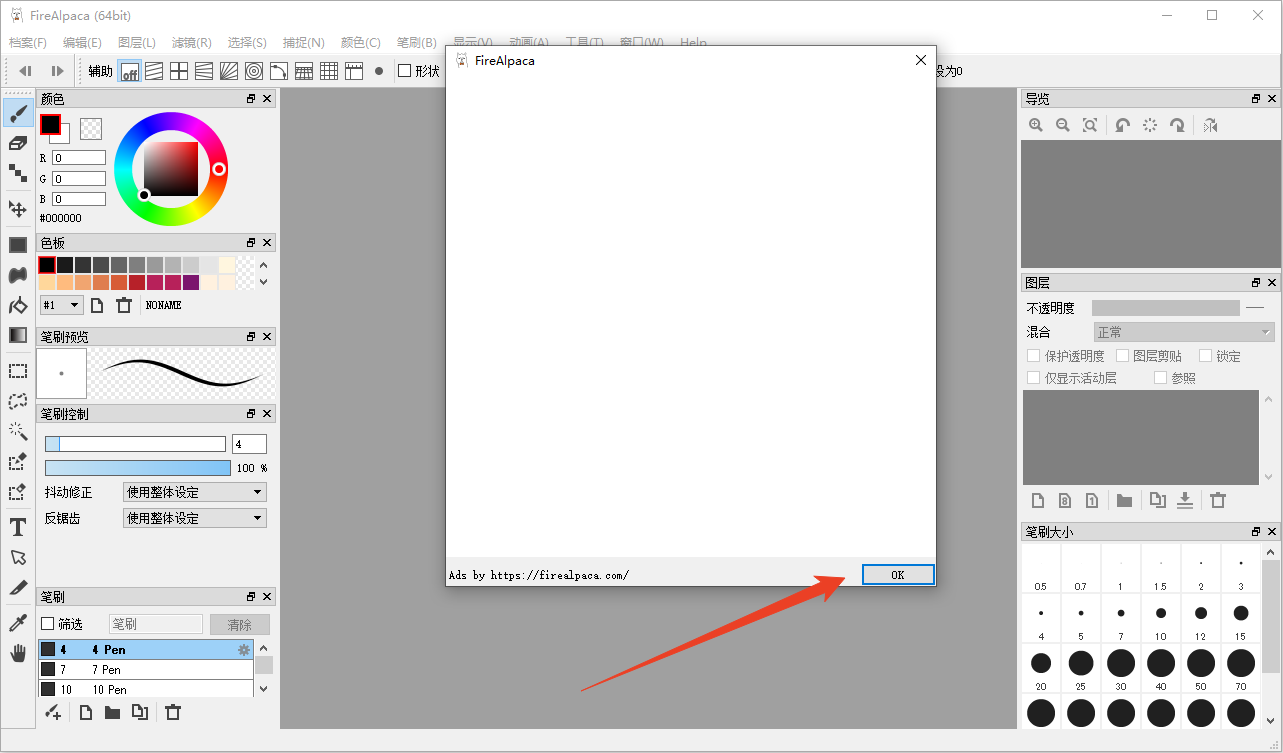The height and width of the screenshot is (753, 1283).
Task: Select the Text tool
Action: pyautogui.click(x=18, y=527)
